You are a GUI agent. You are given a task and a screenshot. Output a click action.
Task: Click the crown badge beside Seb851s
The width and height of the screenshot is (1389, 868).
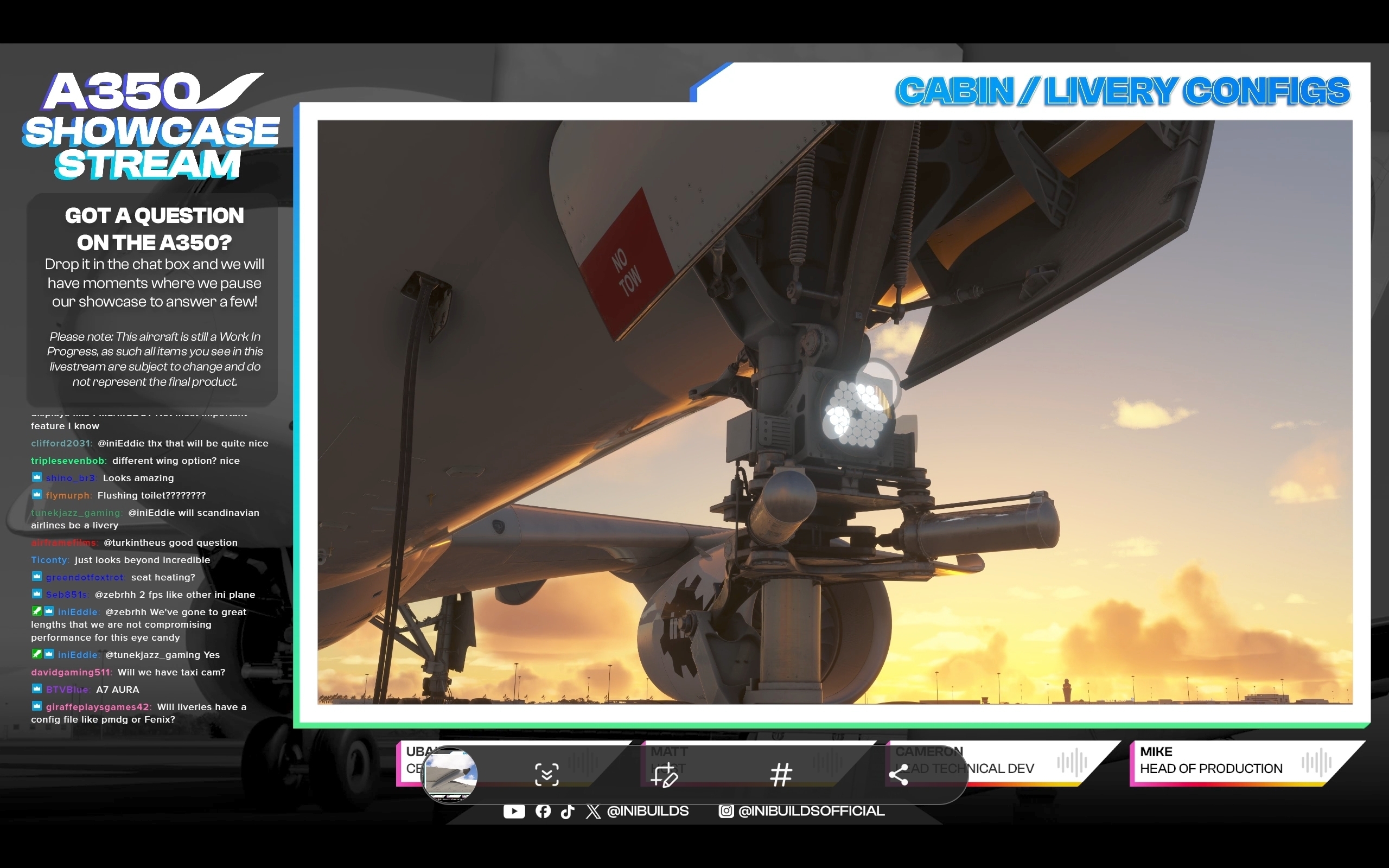coord(37,593)
